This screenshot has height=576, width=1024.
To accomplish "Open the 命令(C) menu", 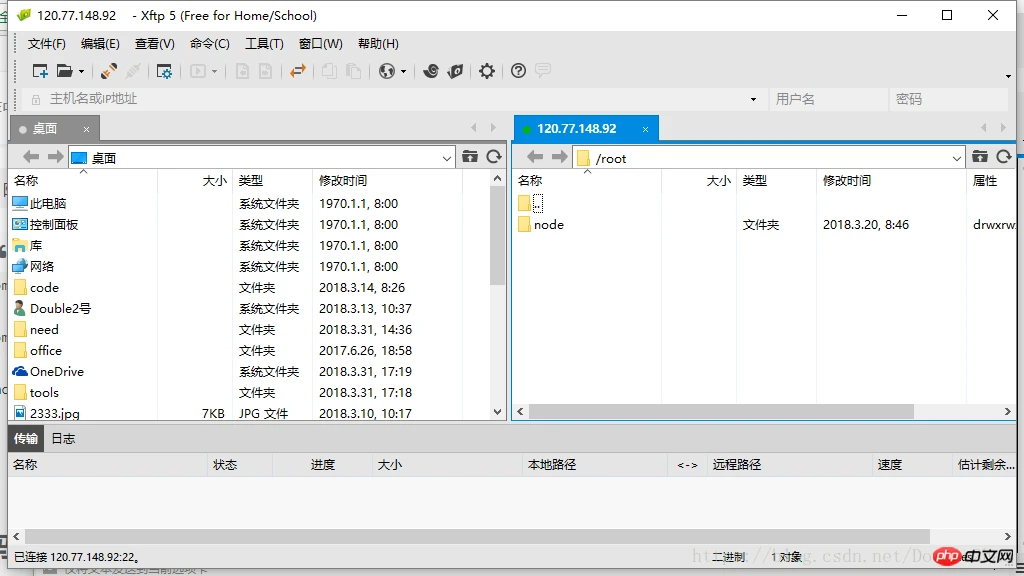I will (210, 44).
